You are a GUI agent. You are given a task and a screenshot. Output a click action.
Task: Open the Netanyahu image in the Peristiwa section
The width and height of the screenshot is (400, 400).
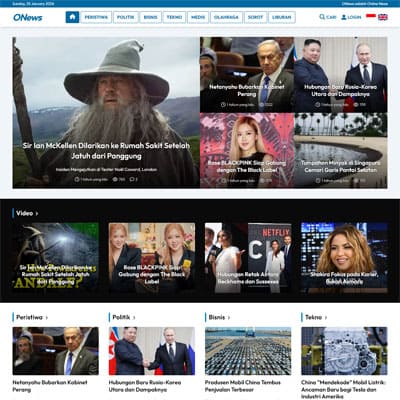[x=56, y=351]
